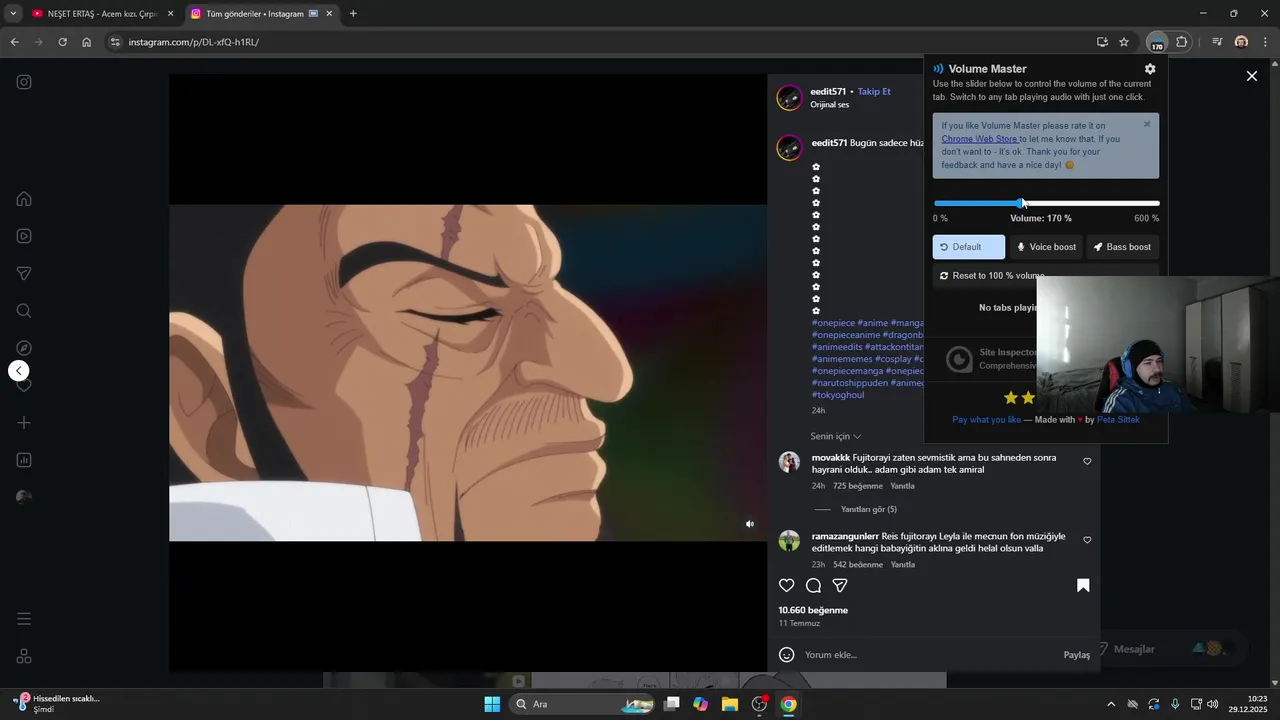Viewport: 1280px width, 720px height.
Task: Open a new browser tab
Action: tap(353, 14)
